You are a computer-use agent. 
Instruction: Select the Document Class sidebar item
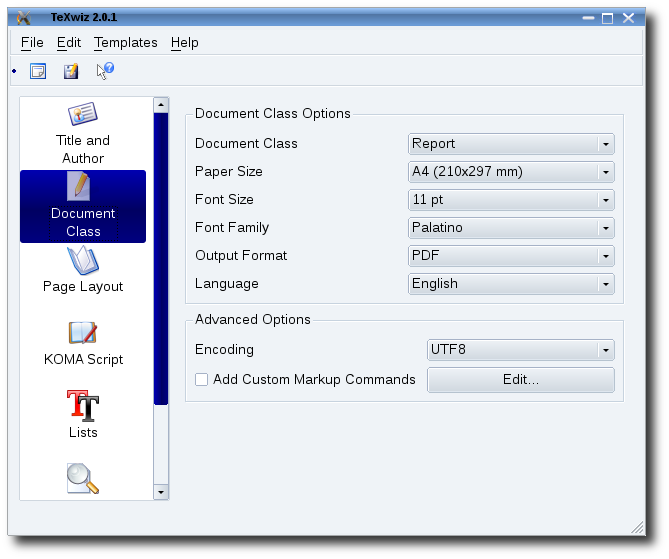[83, 207]
